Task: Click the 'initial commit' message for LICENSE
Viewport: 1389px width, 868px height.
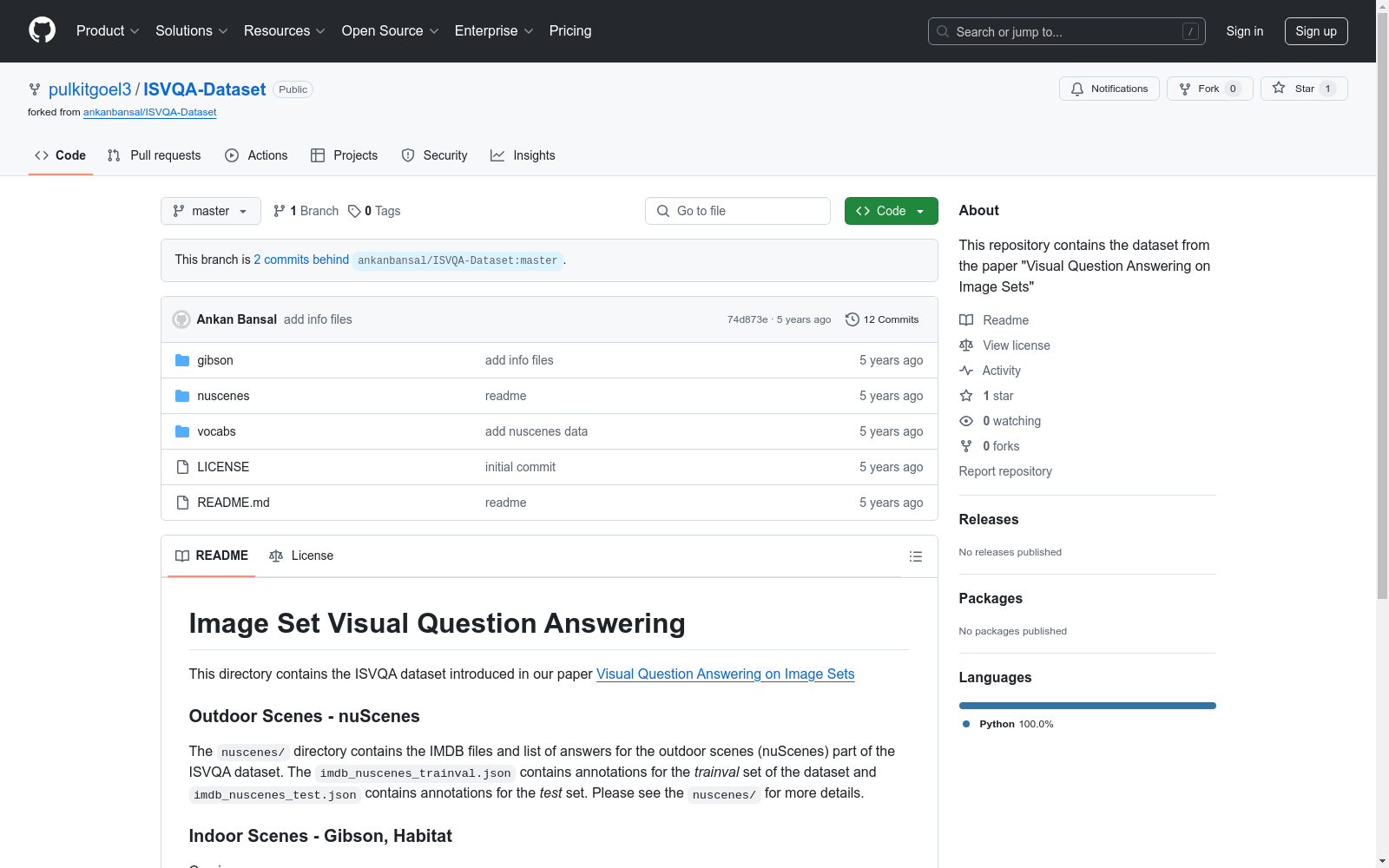Action: pos(520,467)
